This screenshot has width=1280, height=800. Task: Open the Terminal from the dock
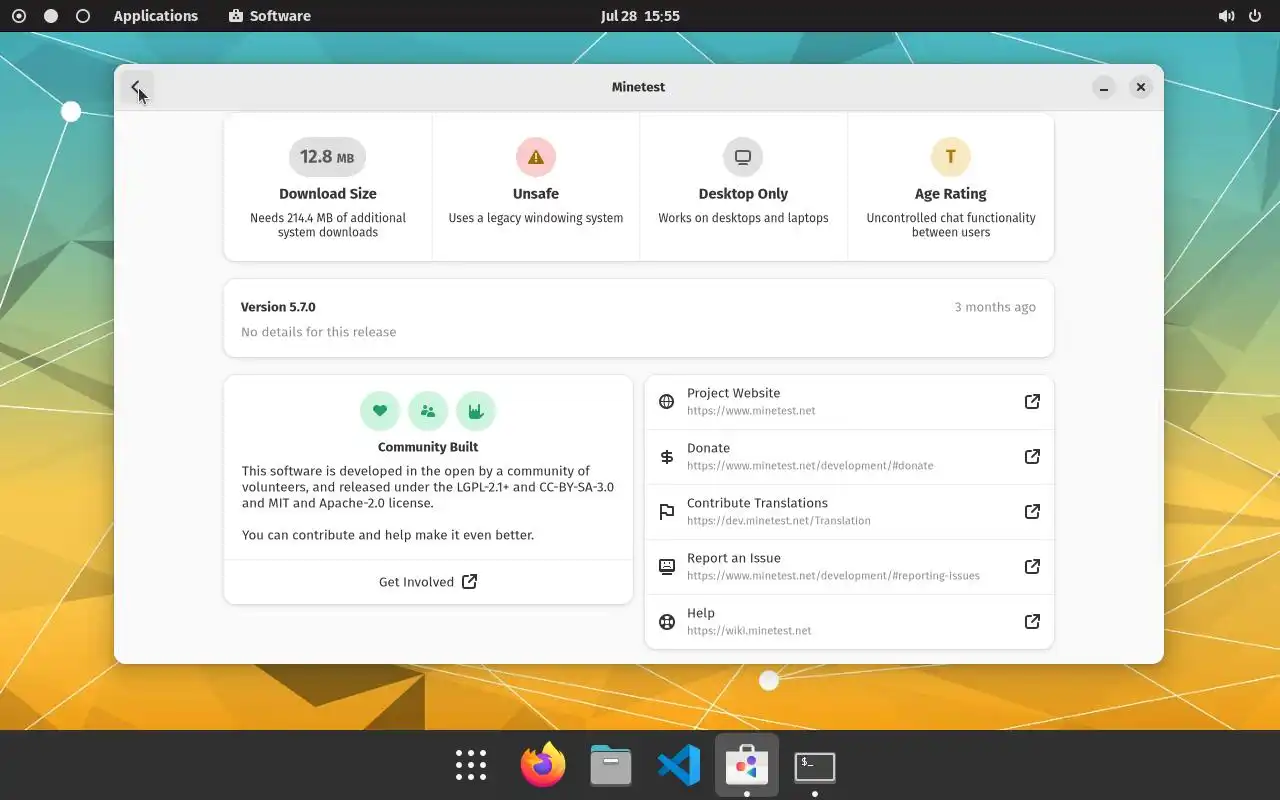point(815,765)
